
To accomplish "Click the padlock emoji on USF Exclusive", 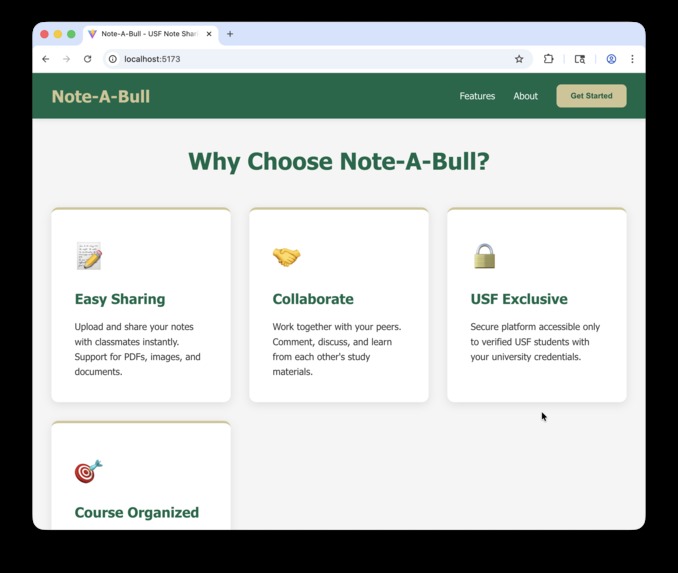I will point(484,256).
